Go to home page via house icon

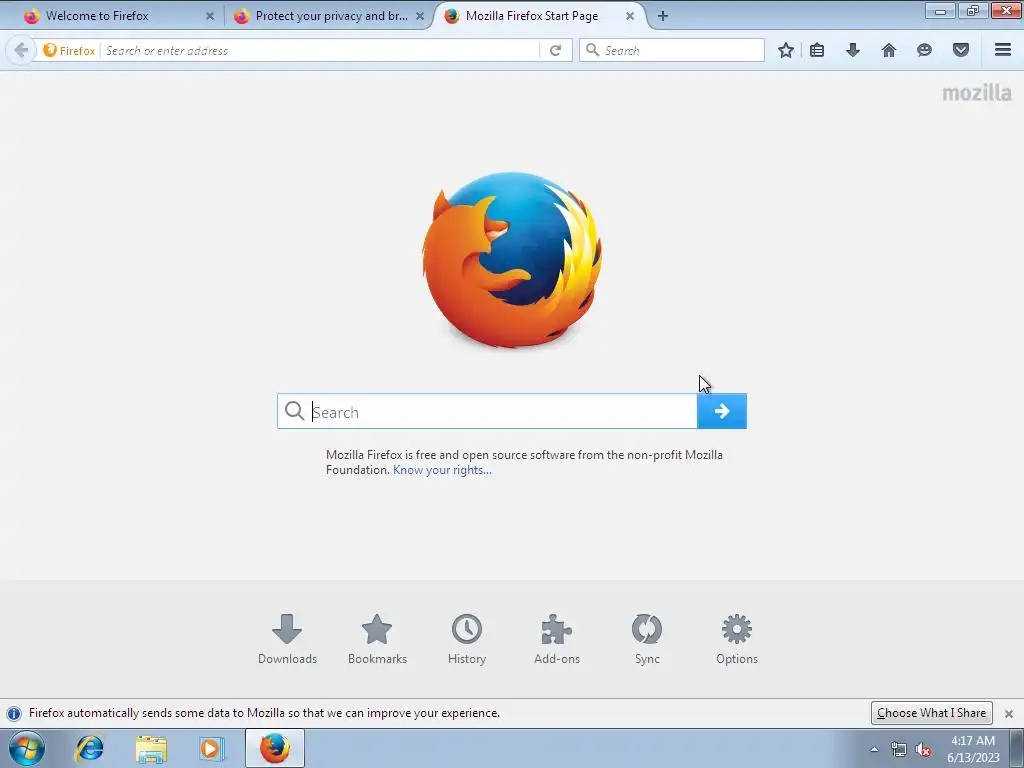pyautogui.click(x=889, y=50)
